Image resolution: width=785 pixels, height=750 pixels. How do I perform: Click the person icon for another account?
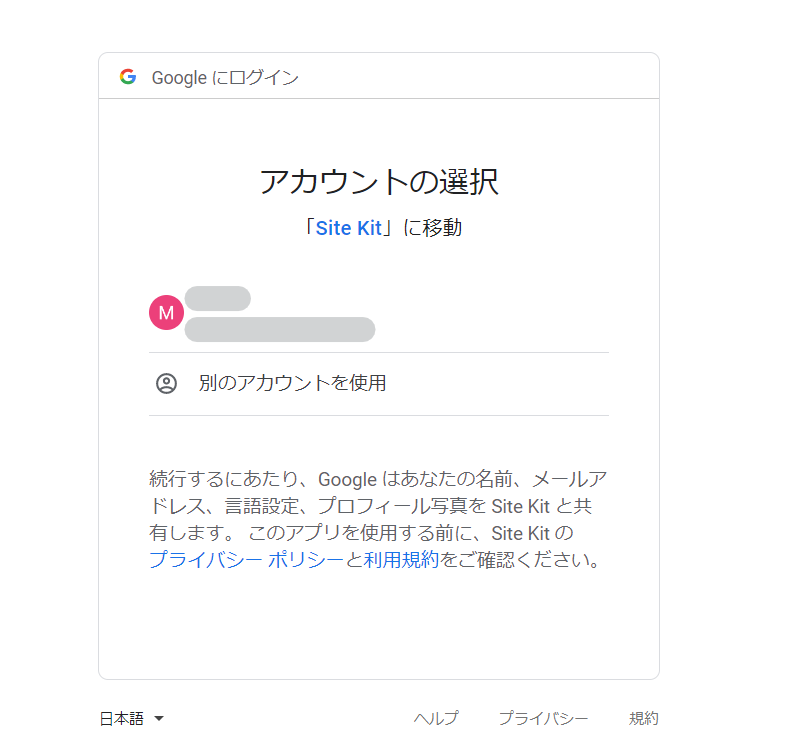coord(166,384)
